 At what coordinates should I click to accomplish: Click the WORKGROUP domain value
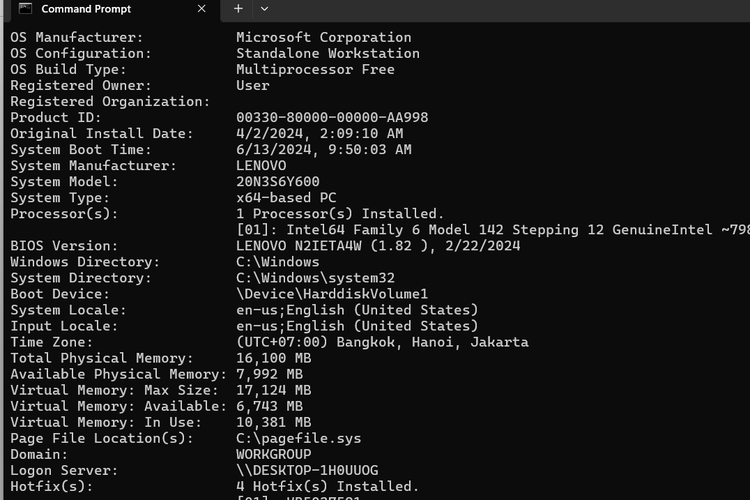pos(274,454)
